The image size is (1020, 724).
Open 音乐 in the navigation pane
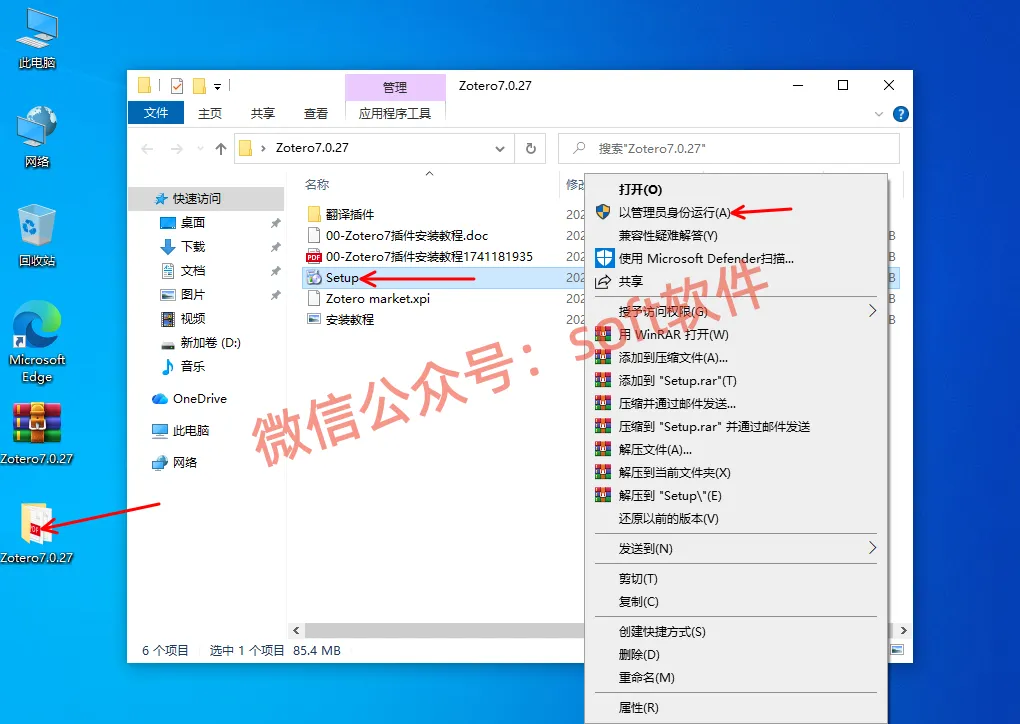pos(193,367)
